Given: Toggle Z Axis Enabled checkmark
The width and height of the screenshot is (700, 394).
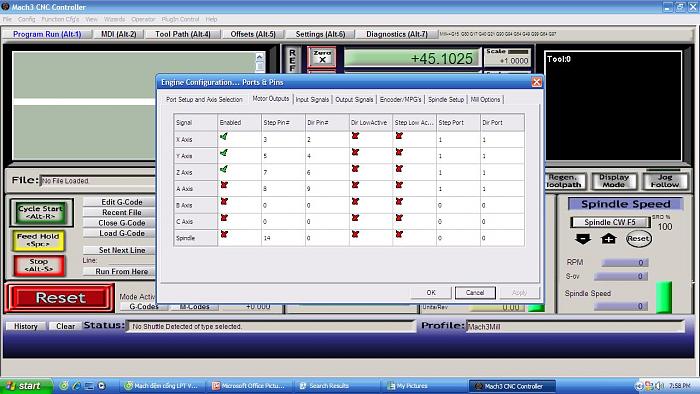Looking at the screenshot, I should [224, 170].
